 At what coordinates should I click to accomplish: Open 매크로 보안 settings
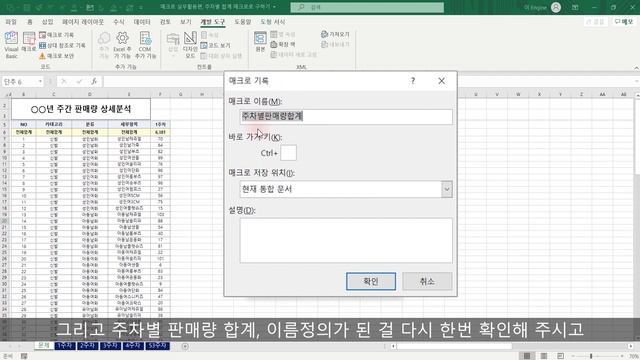[x=57, y=56]
